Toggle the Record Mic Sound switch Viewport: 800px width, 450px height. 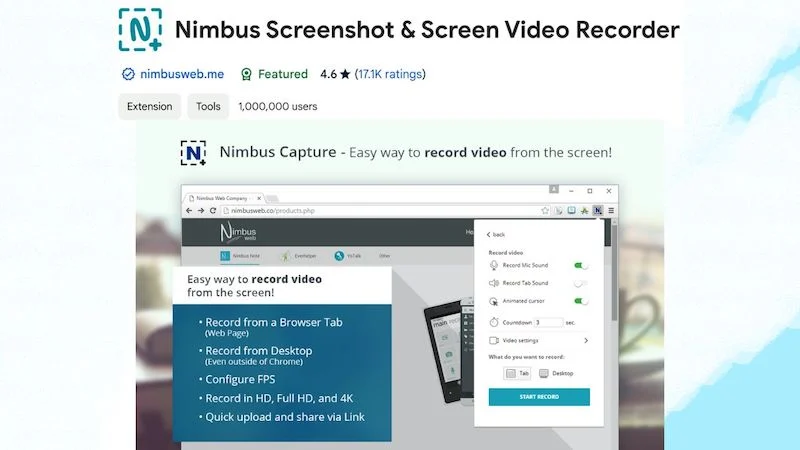coord(581,265)
